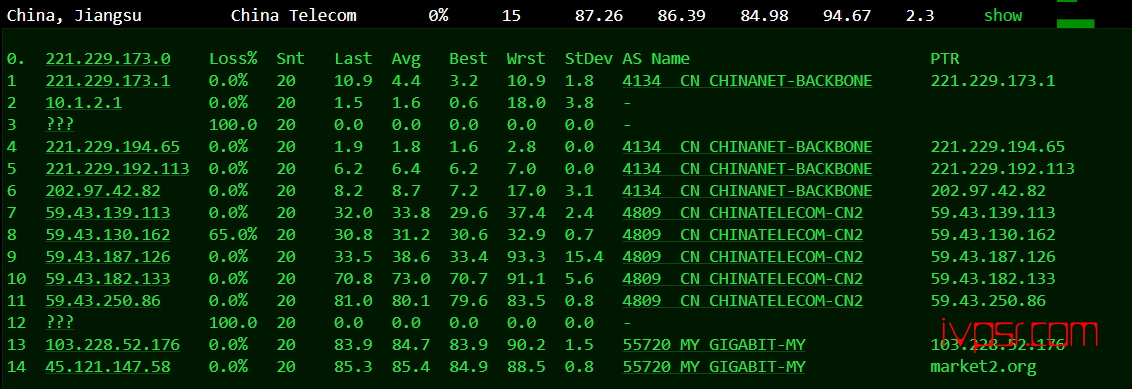Click the market2.org PTR text
Viewport: 1132px width, 389px height.
(983, 367)
